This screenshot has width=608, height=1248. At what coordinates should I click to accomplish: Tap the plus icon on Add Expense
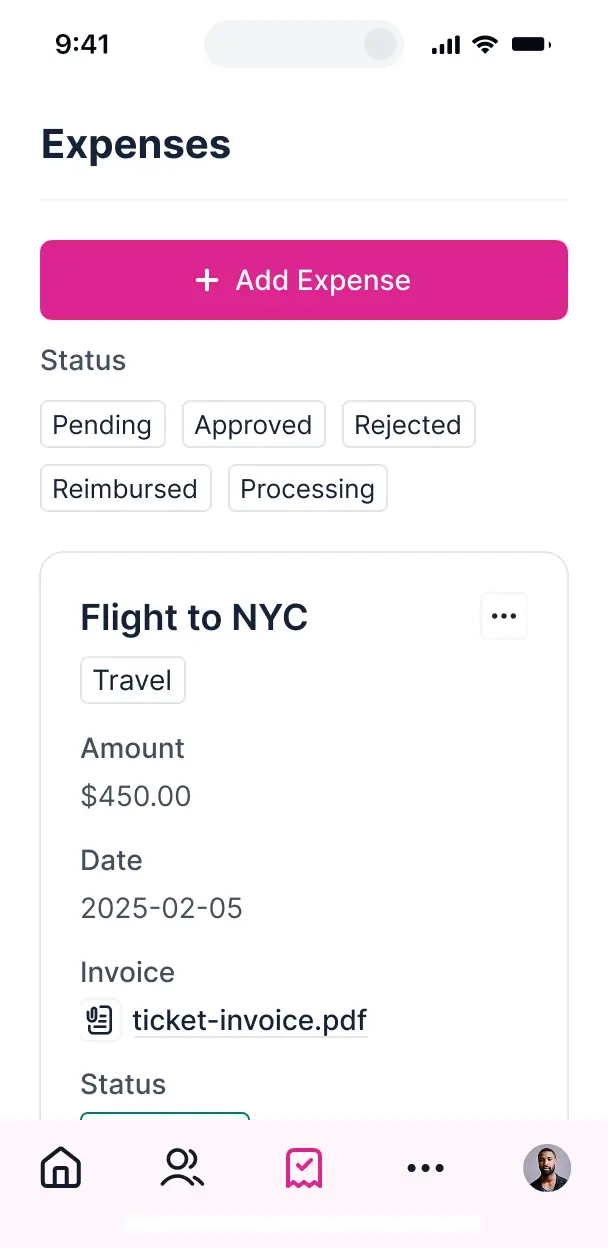pos(207,280)
